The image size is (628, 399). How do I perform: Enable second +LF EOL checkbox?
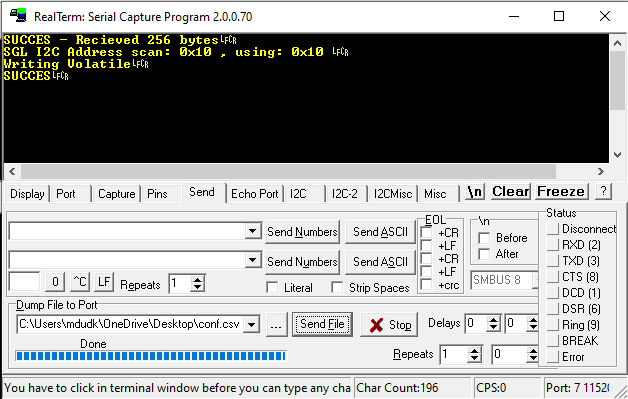point(427,272)
